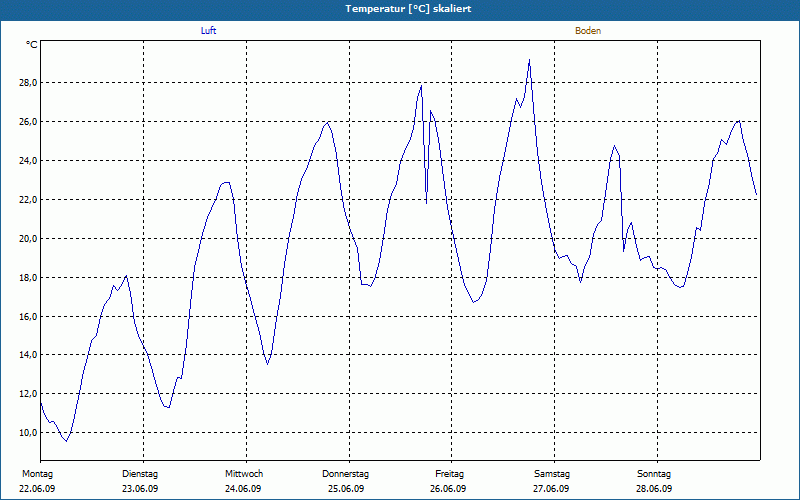
Task: Click the date 25.06.09
Action: tap(346, 489)
